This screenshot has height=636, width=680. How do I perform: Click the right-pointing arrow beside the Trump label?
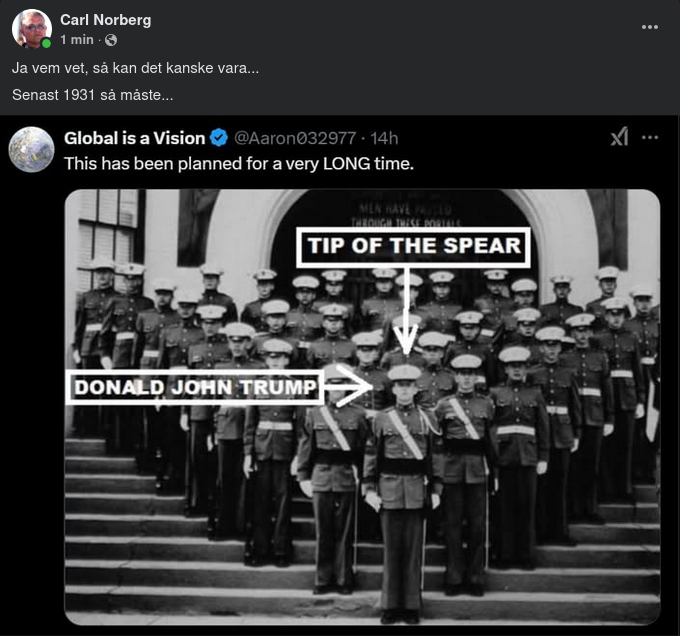348,385
